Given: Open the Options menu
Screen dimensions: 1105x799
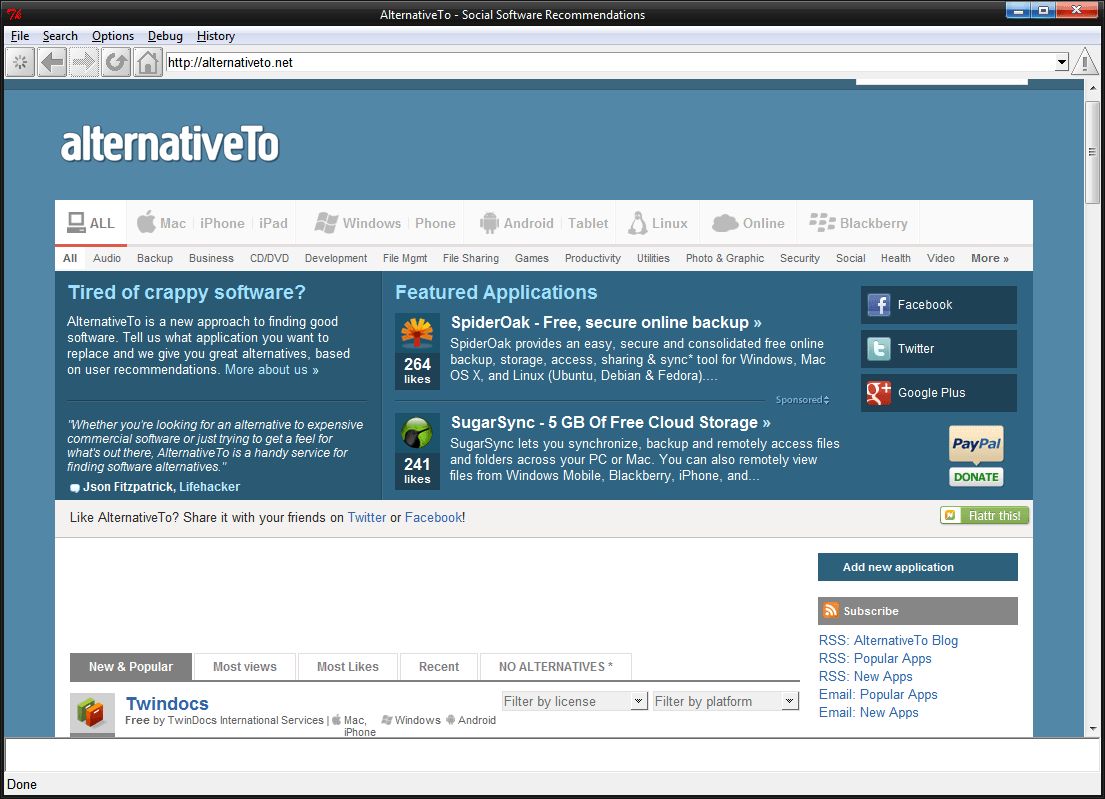Looking at the screenshot, I should click(x=113, y=36).
